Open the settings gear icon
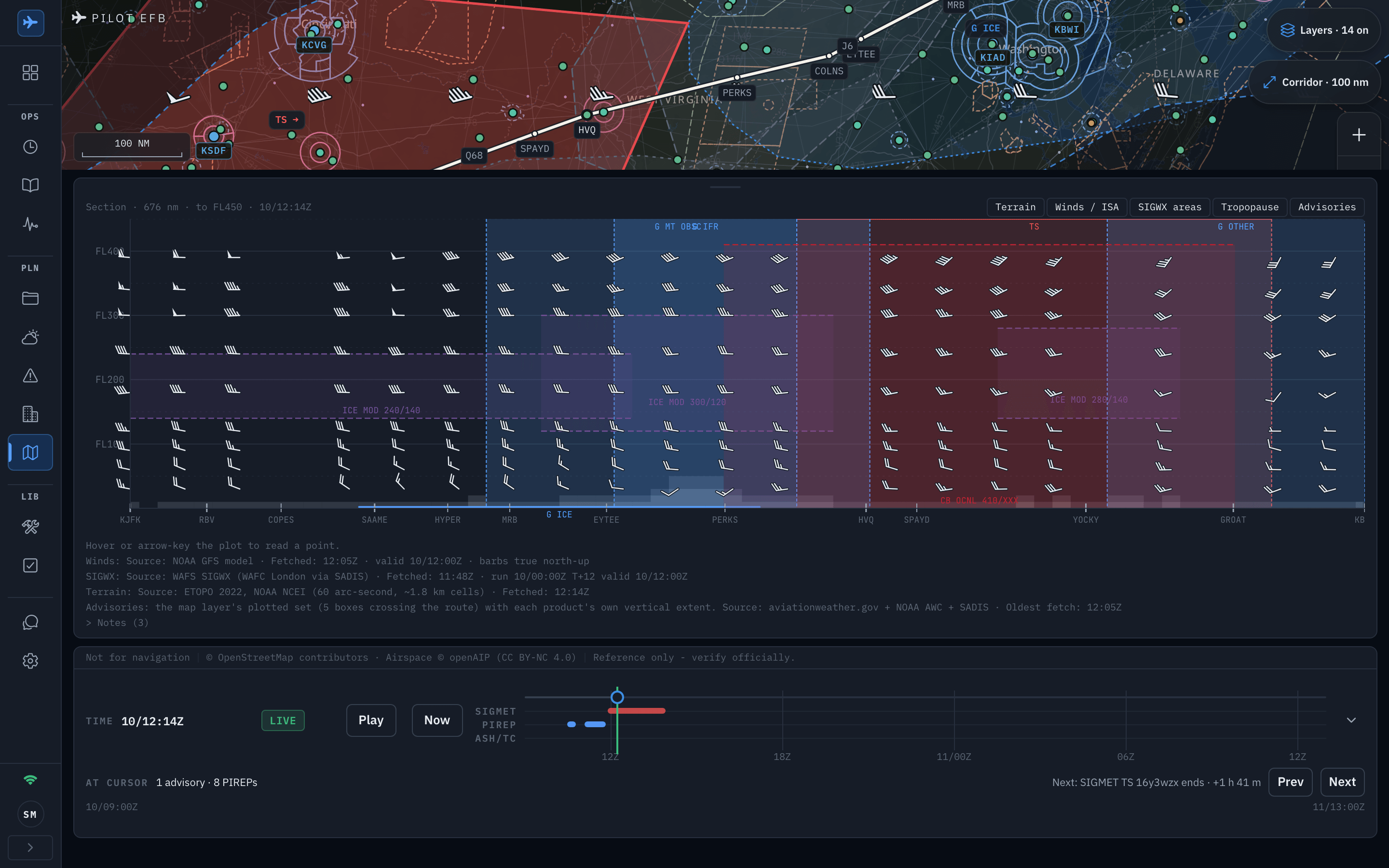The height and width of the screenshot is (868, 1389). 30,661
